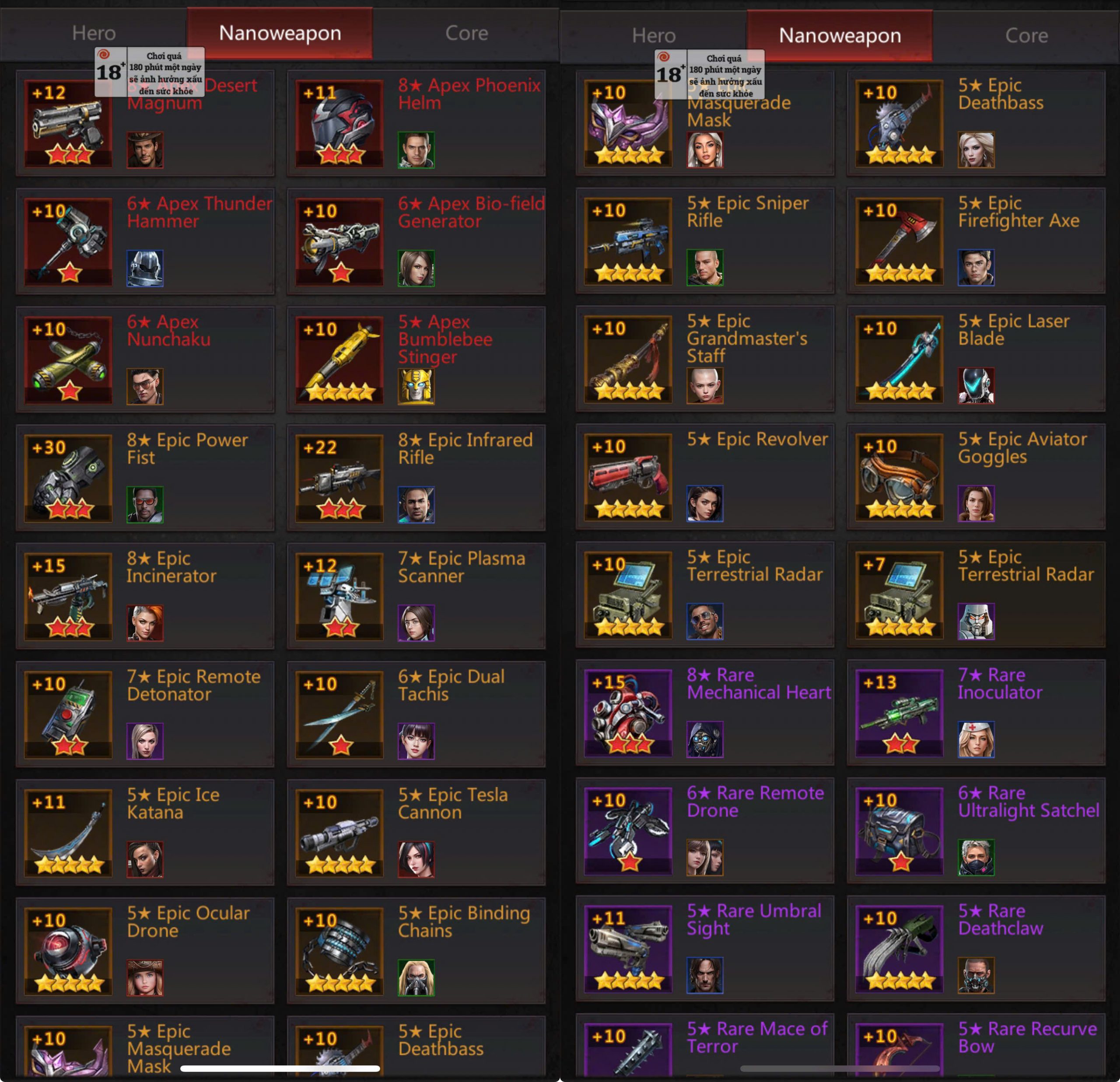This screenshot has height=1082, width=1120.
Task: Select the Epic Ice Katana item card
Action: pos(145,832)
